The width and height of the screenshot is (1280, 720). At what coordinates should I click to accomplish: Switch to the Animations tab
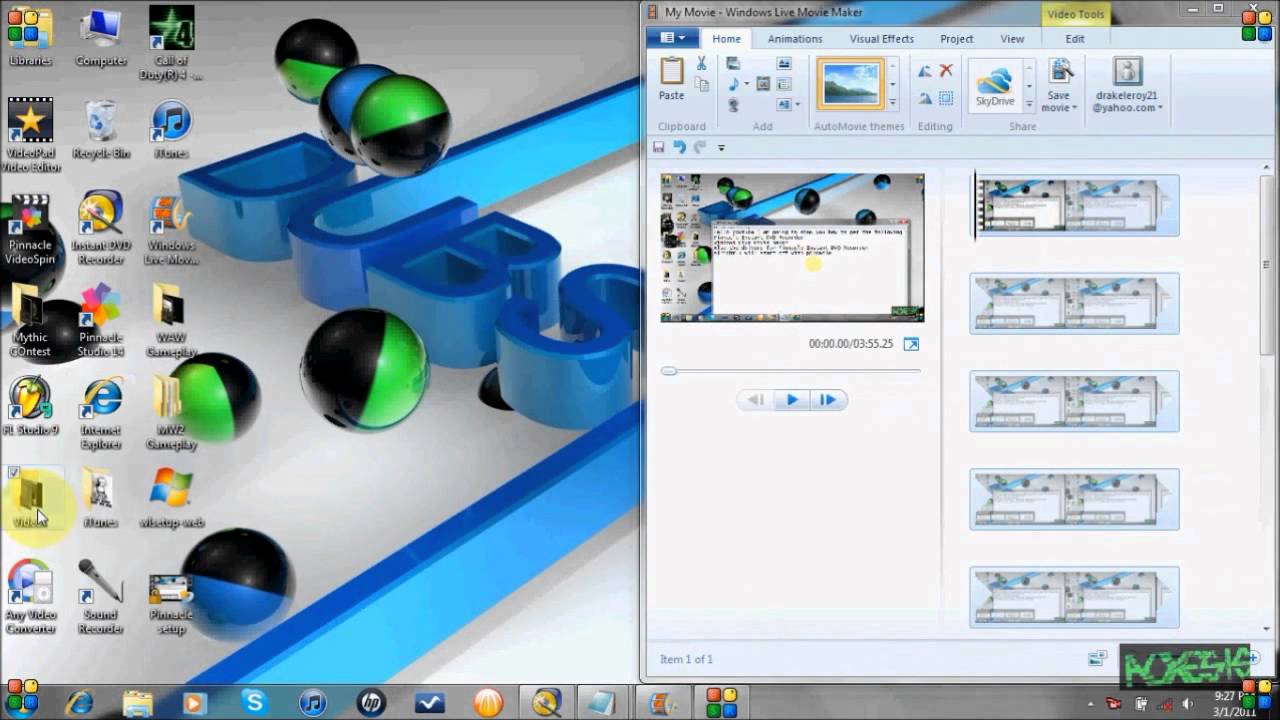(x=795, y=39)
